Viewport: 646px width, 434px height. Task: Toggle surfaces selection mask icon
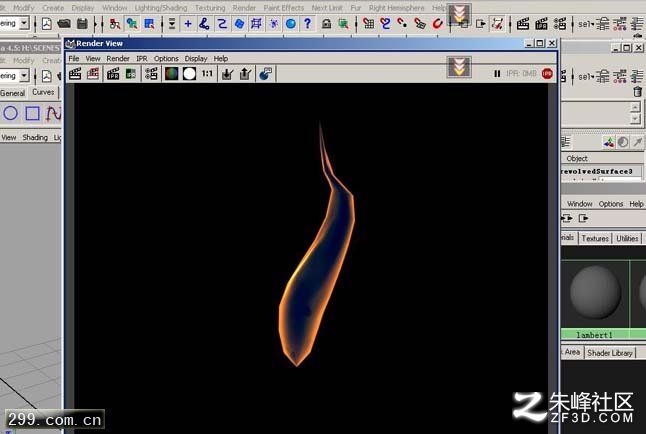tap(239, 24)
